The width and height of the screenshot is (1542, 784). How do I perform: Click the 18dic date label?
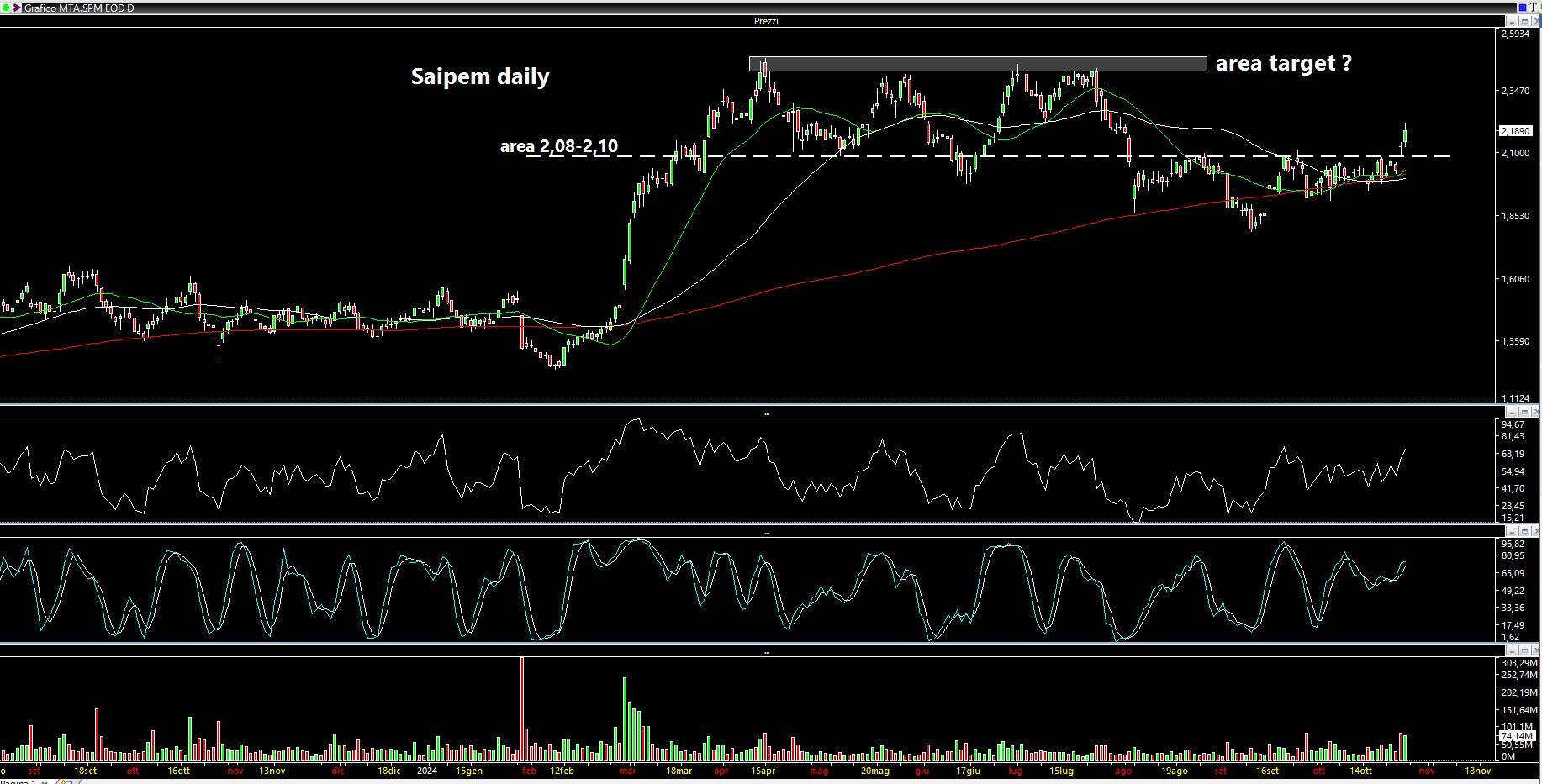(x=388, y=771)
